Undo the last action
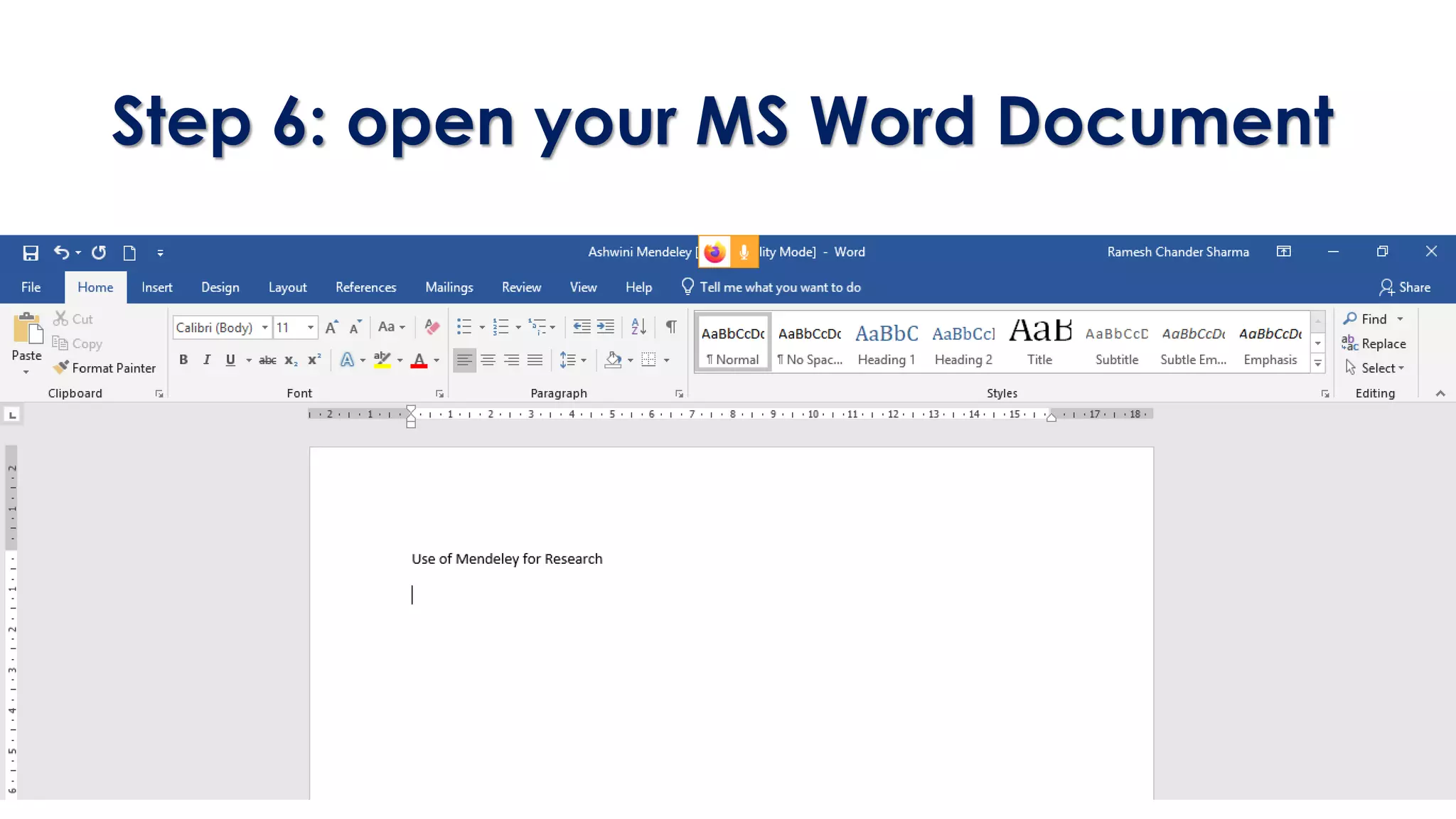 [62, 252]
